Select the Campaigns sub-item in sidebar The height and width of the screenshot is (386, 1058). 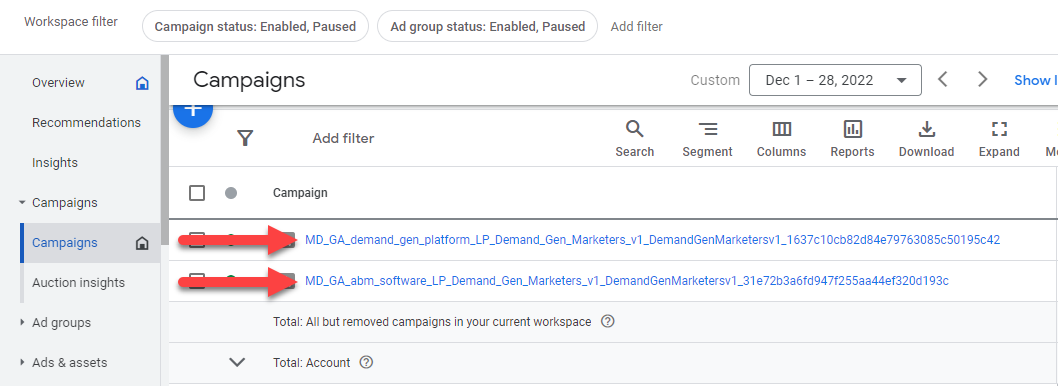tap(65, 243)
